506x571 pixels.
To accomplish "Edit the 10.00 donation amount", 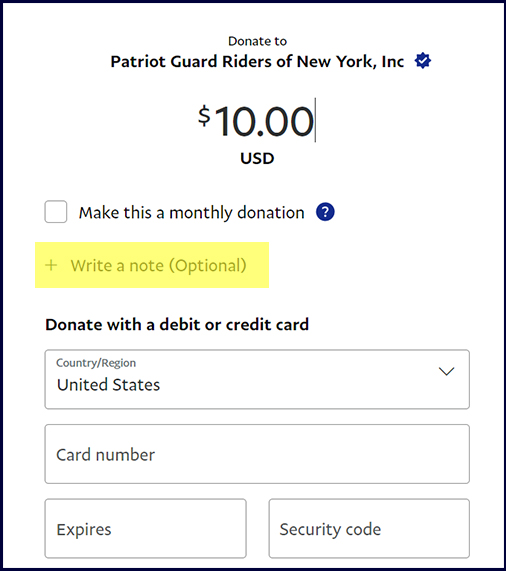I will click(264, 121).
